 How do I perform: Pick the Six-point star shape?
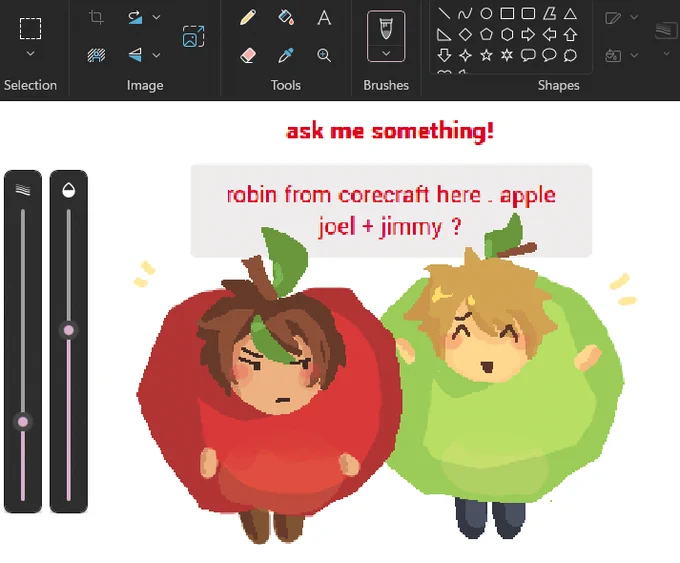(x=507, y=55)
